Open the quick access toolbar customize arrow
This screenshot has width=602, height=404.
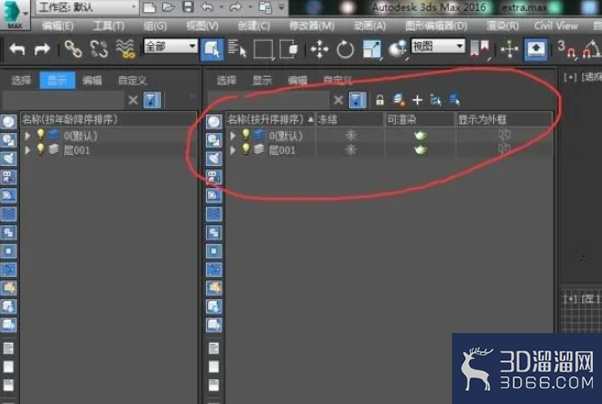pyautogui.click(x=282, y=7)
